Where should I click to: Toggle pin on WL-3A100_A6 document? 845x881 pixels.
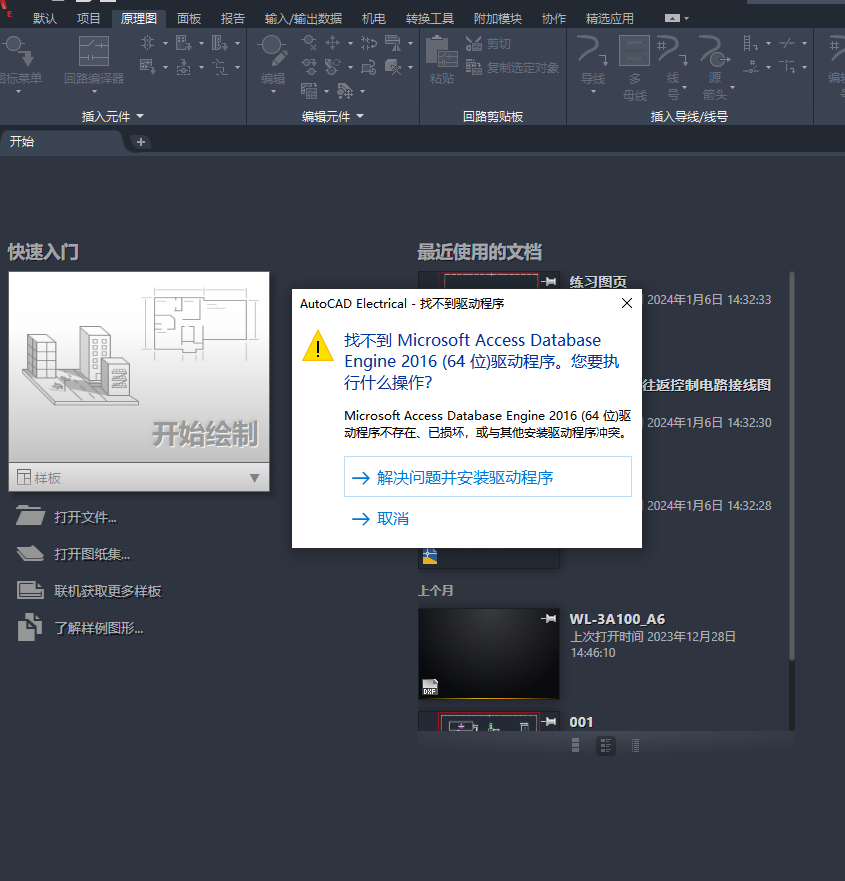[547, 620]
